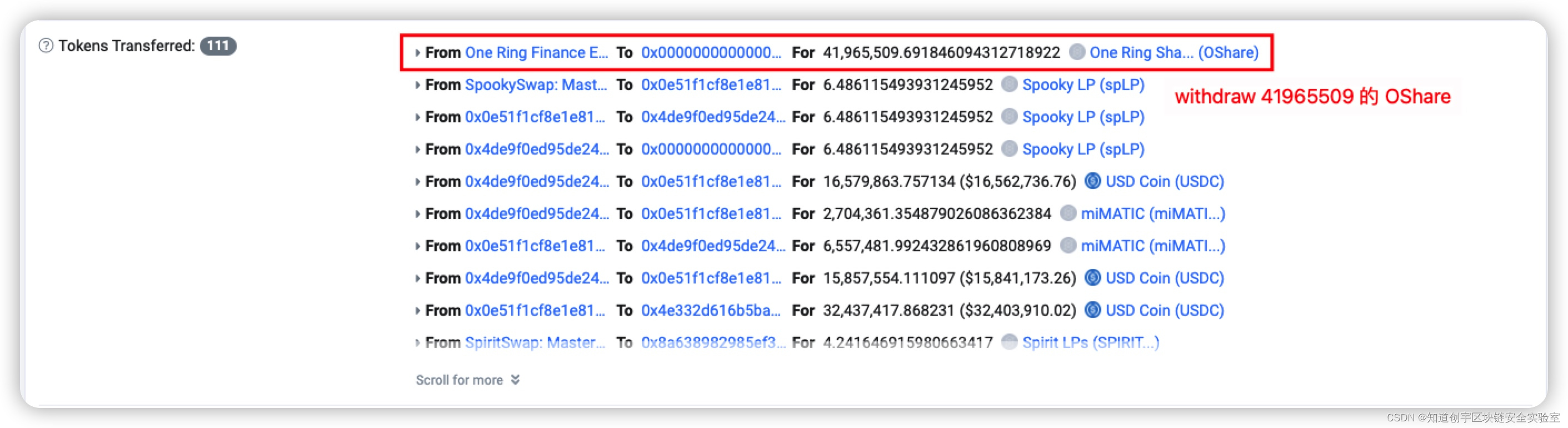Click amount 4.241646915980663417
The width and height of the screenshot is (1568, 428).
907,343
